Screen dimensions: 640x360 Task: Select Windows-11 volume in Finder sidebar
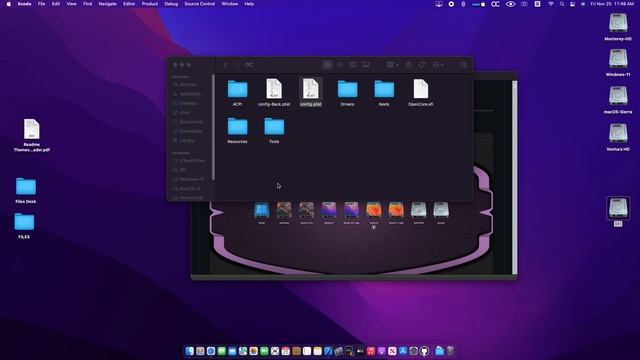click(189, 179)
